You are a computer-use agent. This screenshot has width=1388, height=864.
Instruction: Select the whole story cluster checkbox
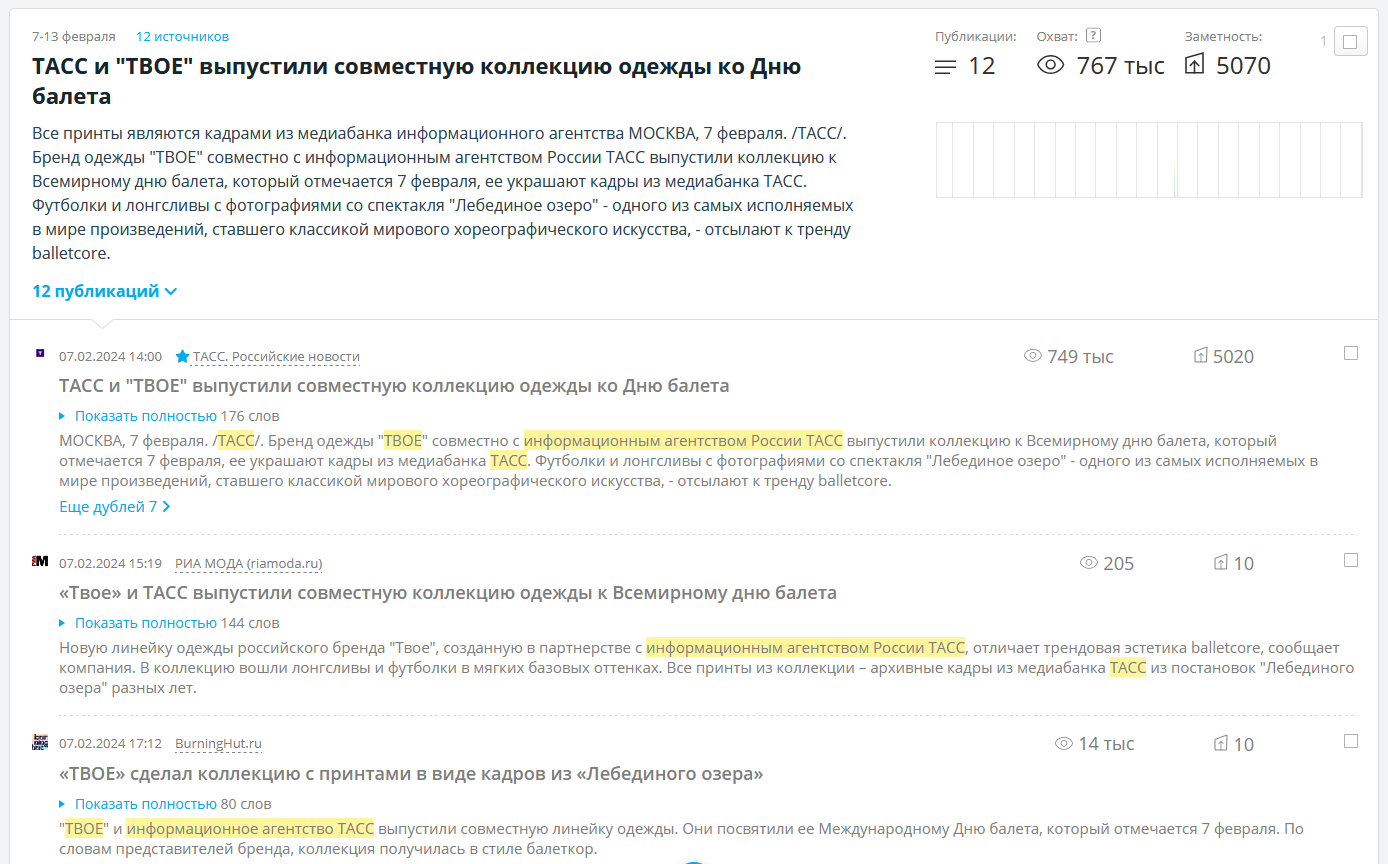click(1350, 41)
